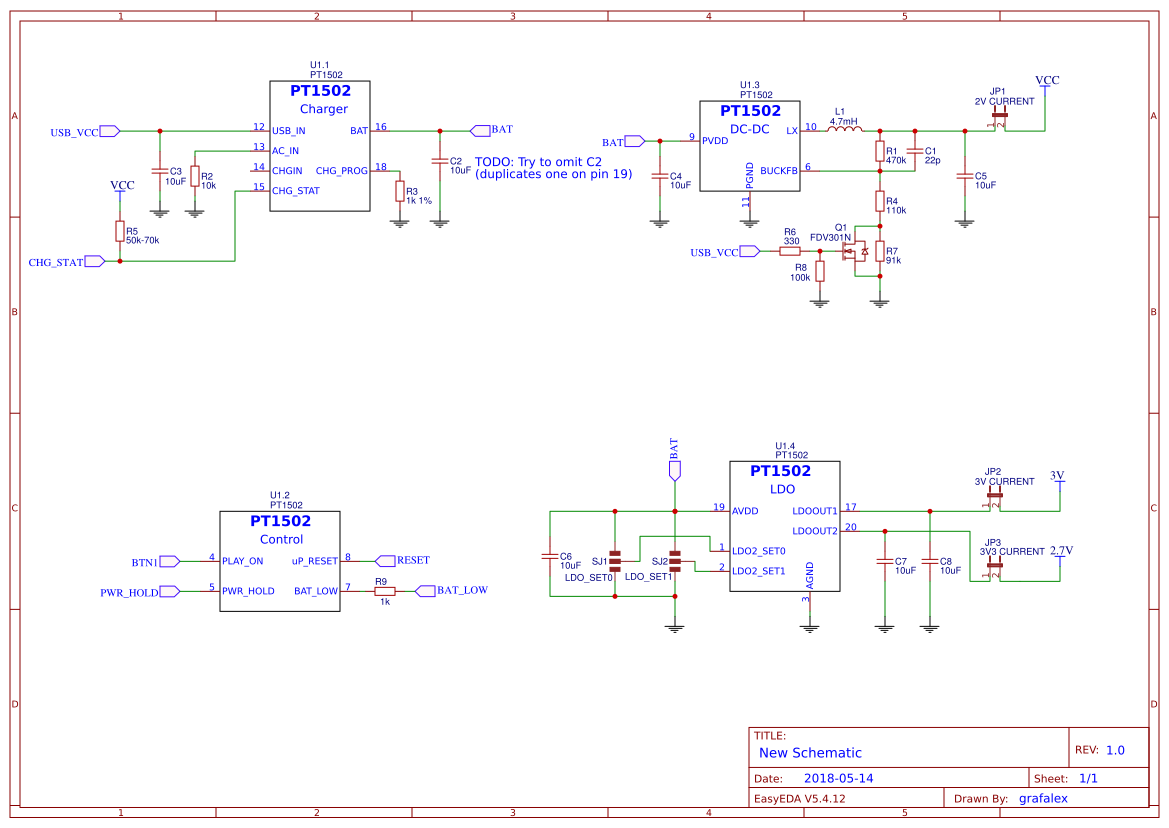Select resistor R9 1k
This screenshot has width=1169, height=828.
(x=384, y=591)
